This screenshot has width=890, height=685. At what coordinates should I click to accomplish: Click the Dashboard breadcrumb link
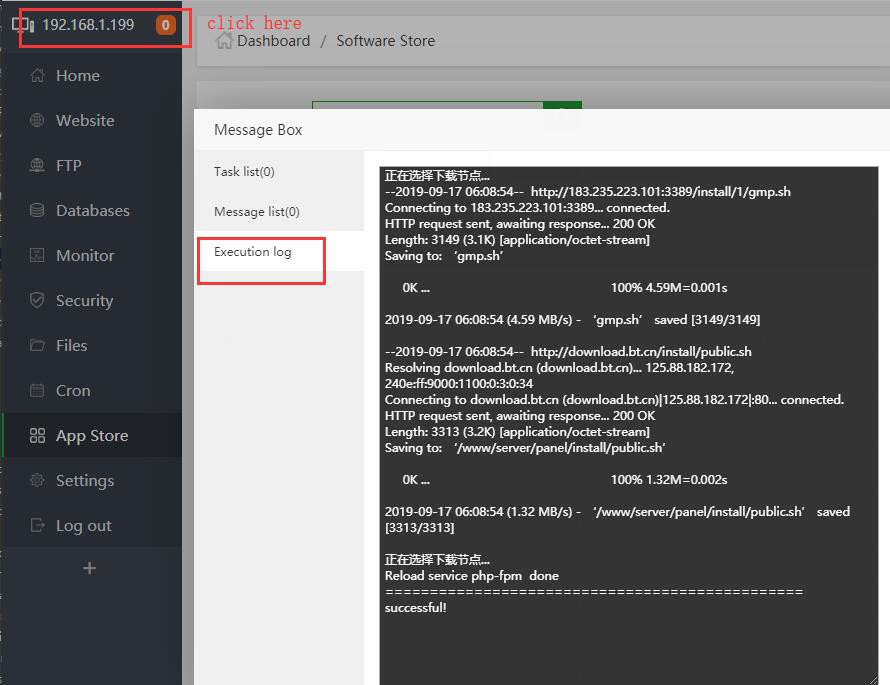point(274,41)
